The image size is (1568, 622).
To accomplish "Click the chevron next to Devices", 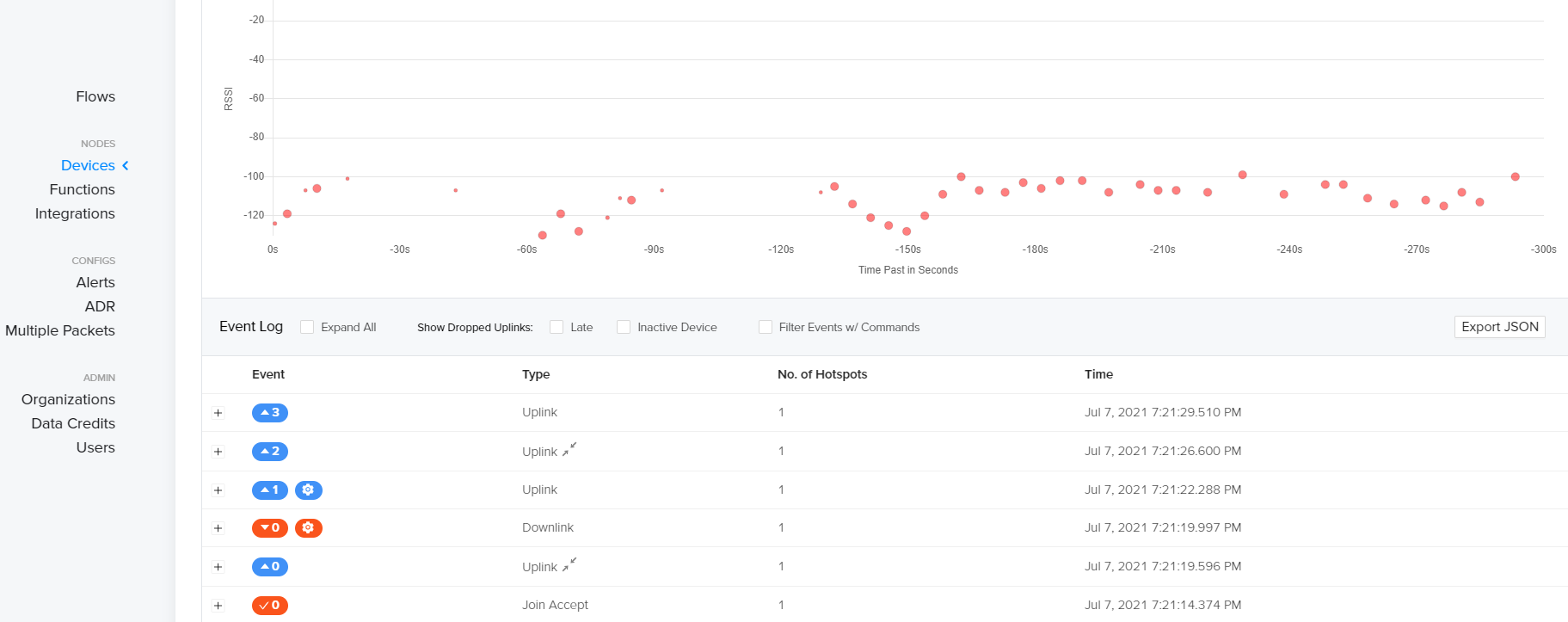I will (126, 165).
